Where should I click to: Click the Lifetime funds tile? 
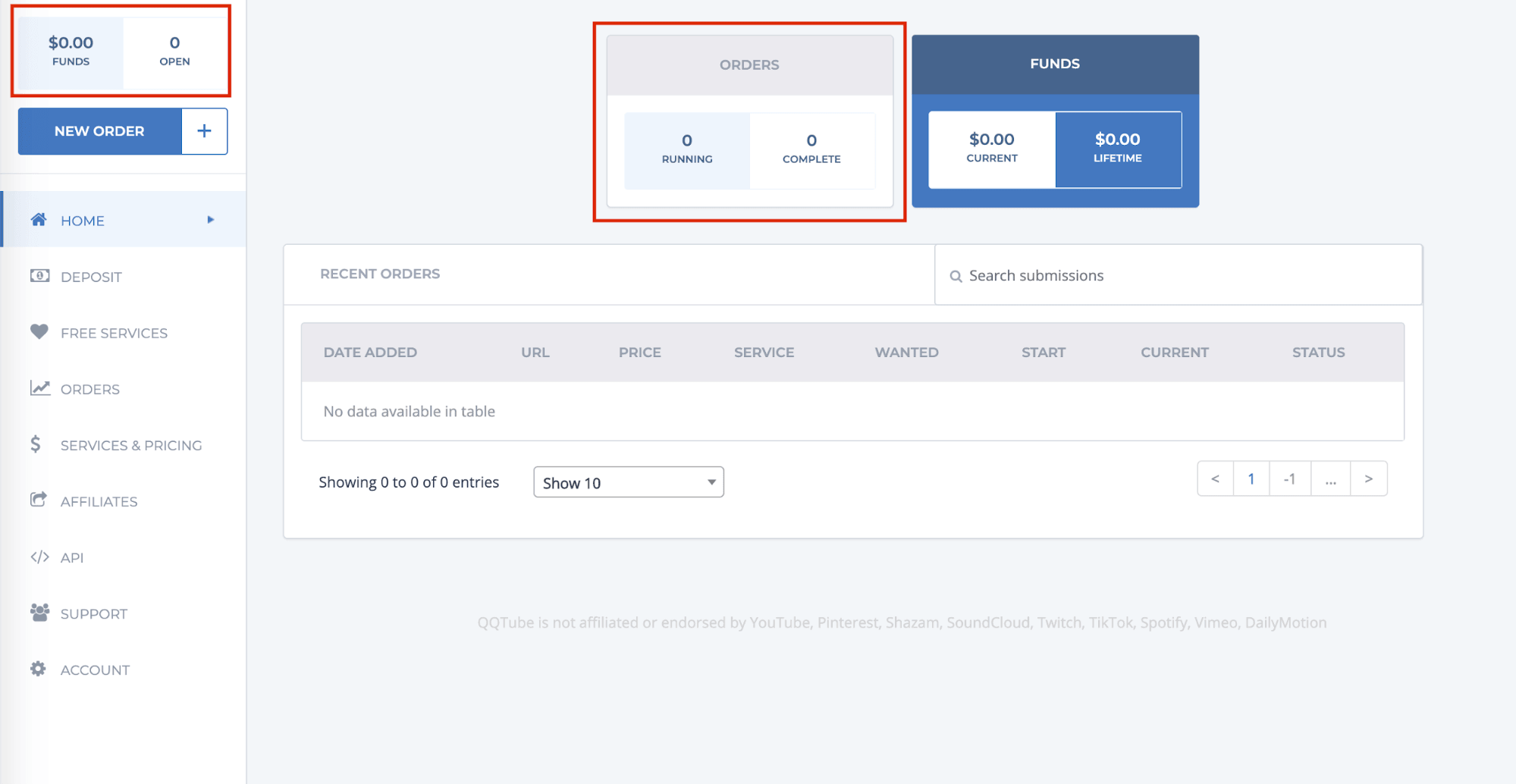pyautogui.click(x=1118, y=149)
